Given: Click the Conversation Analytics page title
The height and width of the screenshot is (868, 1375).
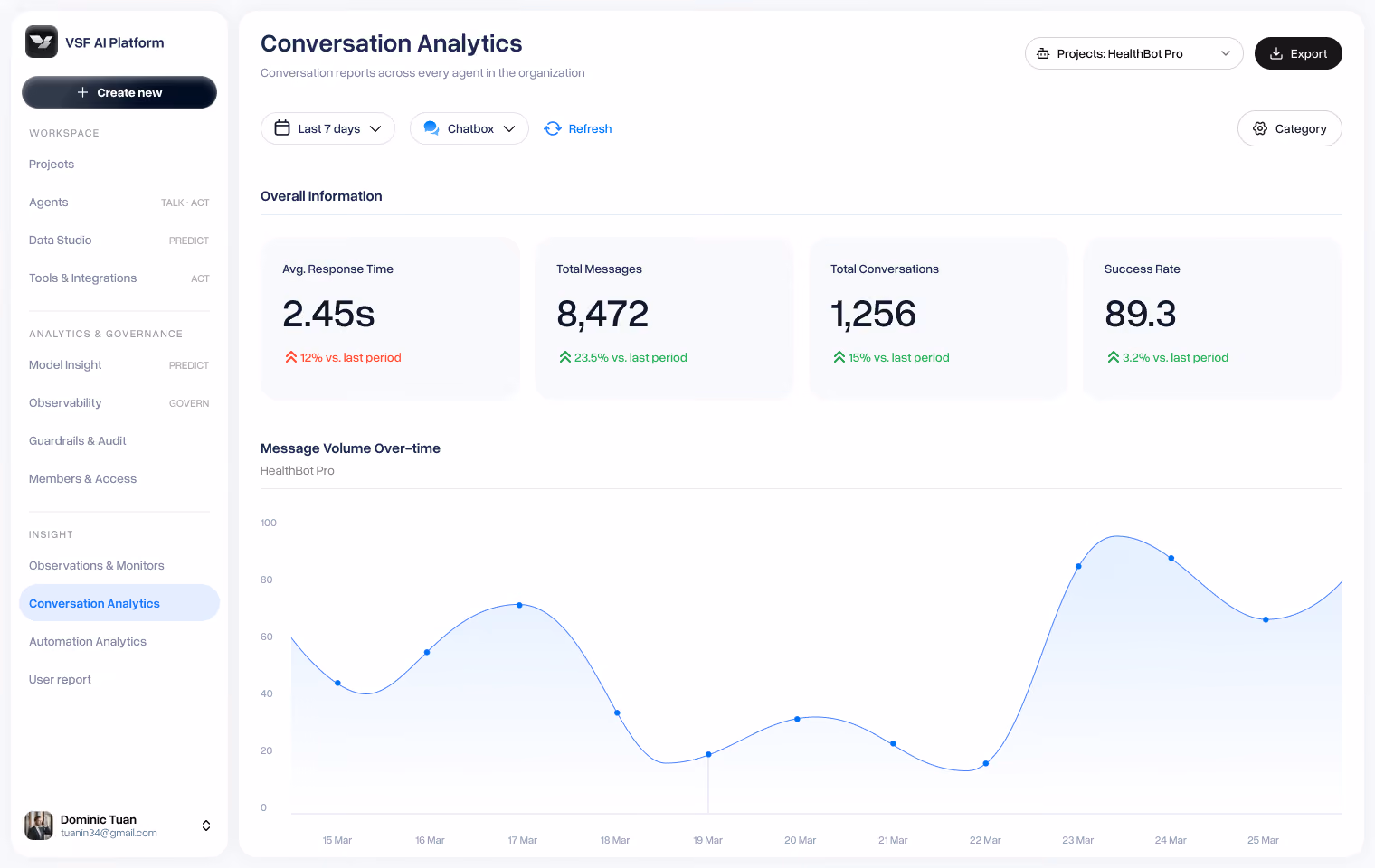Looking at the screenshot, I should pyautogui.click(x=391, y=43).
